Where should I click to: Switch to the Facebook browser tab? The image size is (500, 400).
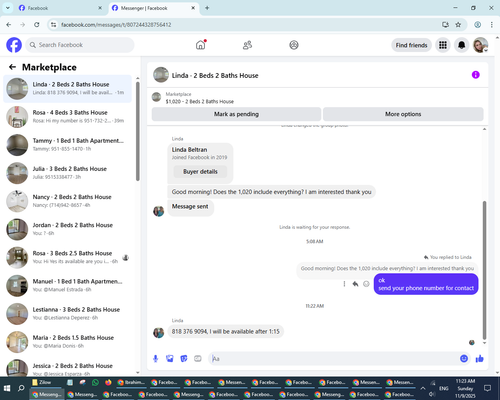pyautogui.click(x=60, y=8)
